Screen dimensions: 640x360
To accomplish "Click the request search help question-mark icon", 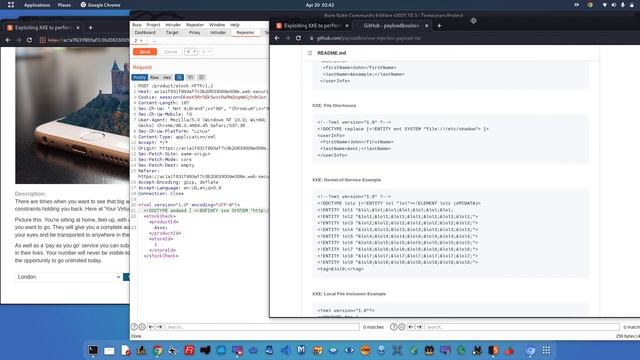I will [x=134, y=327].
